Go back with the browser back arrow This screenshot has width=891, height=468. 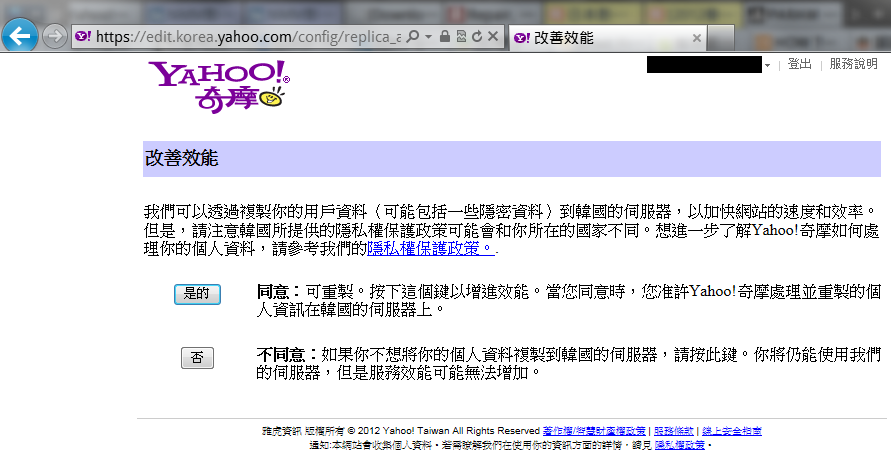tap(19, 36)
